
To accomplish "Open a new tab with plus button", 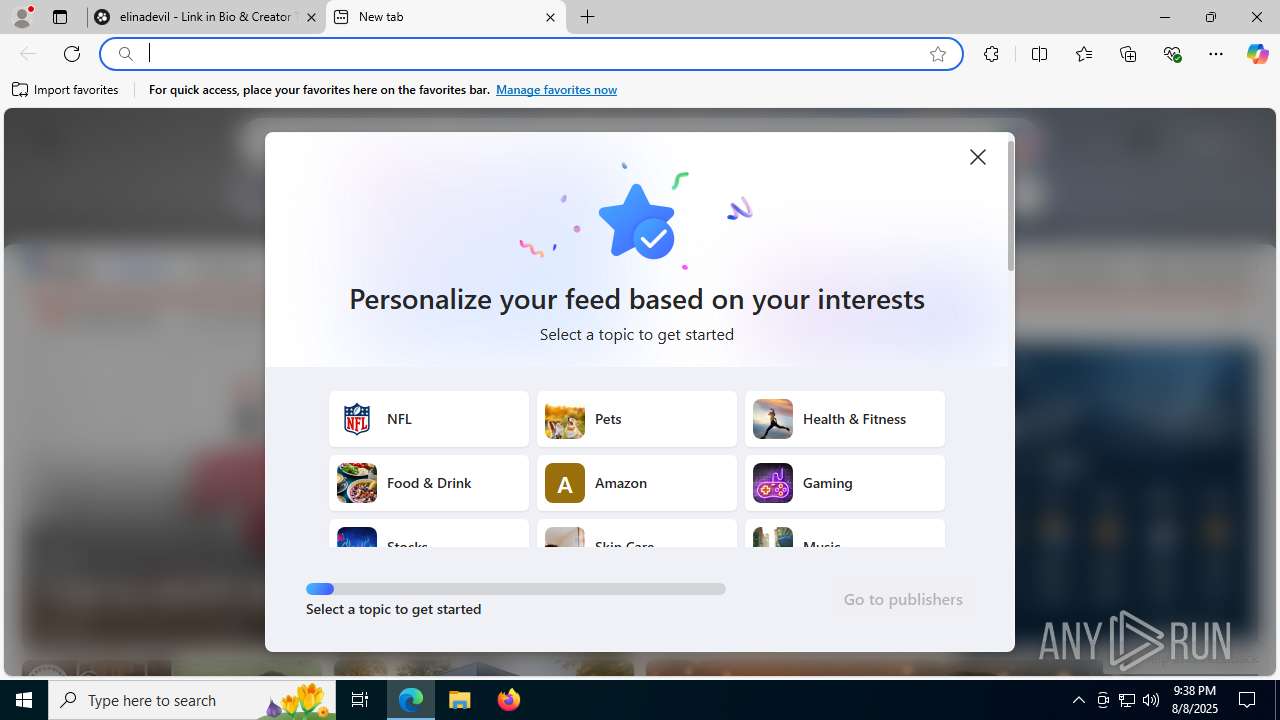I will [588, 17].
